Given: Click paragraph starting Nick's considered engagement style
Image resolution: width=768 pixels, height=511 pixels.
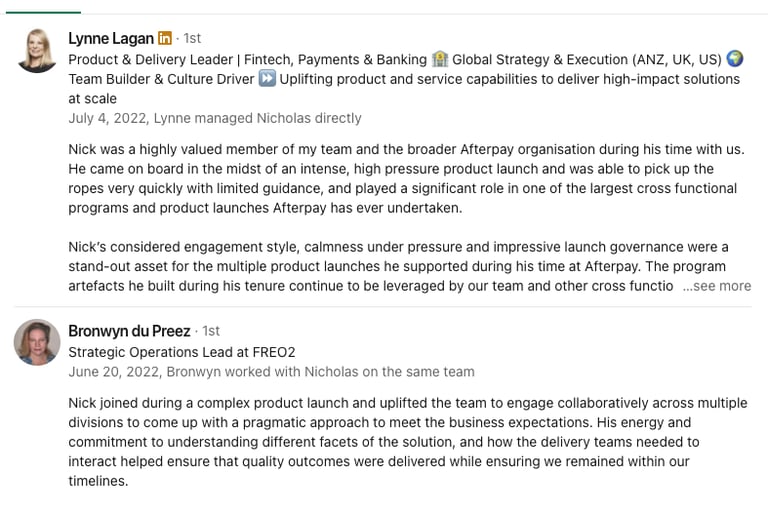Looking at the screenshot, I should click(x=409, y=267).
